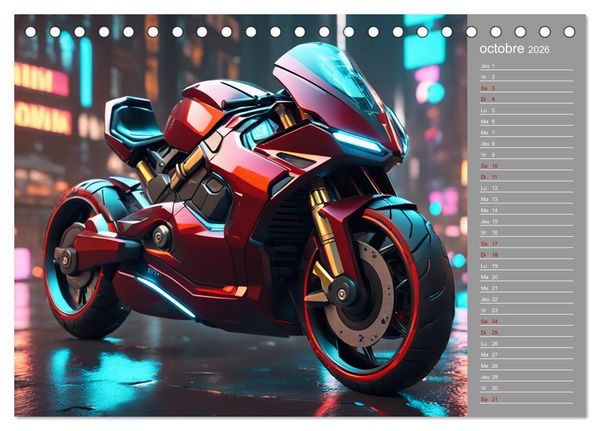Select the 'Lu 5' date row
The width and height of the screenshot is (600, 431).
pyautogui.click(x=527, y=110)
